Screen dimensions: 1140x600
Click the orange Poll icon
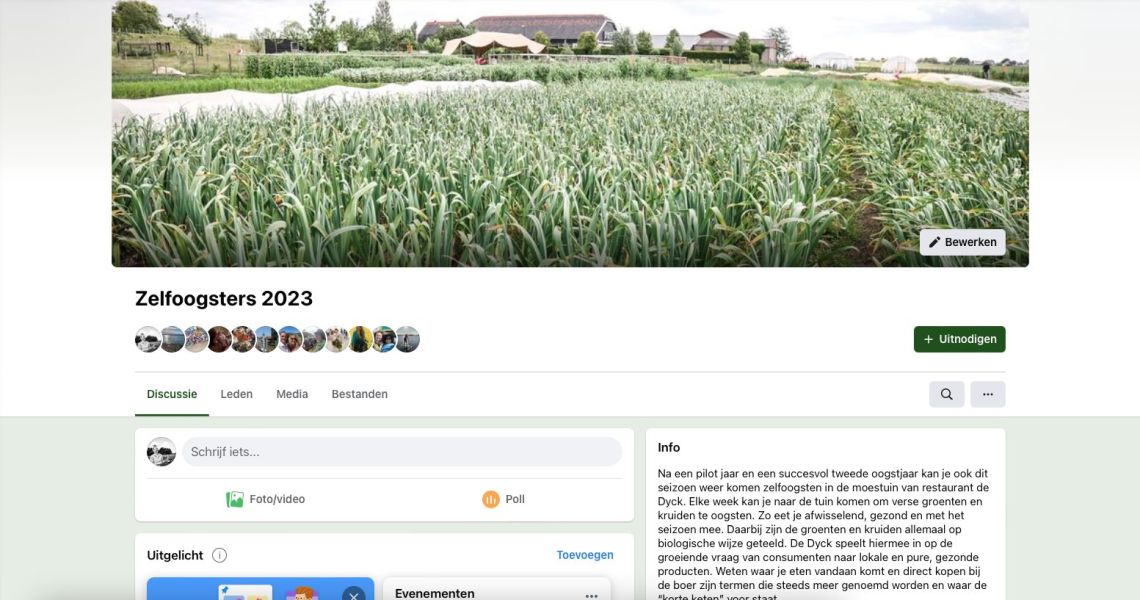pyautogui.click(x=491, y=500)
